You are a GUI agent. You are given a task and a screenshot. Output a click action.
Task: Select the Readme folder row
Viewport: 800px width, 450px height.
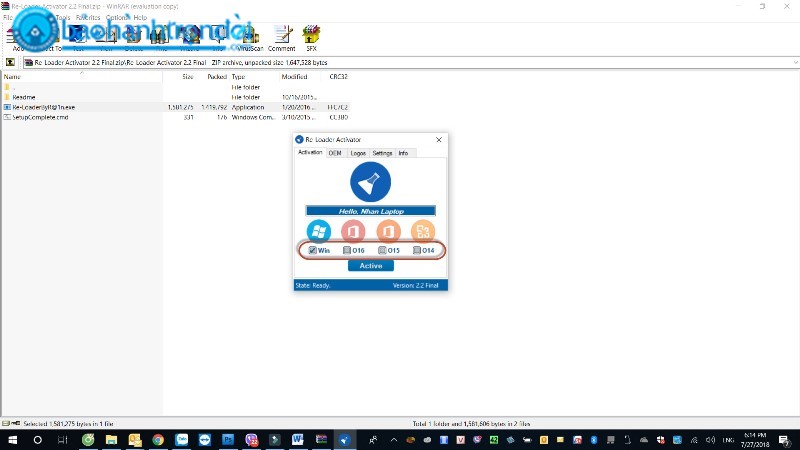pyautogui.click(x=176, y=97)
